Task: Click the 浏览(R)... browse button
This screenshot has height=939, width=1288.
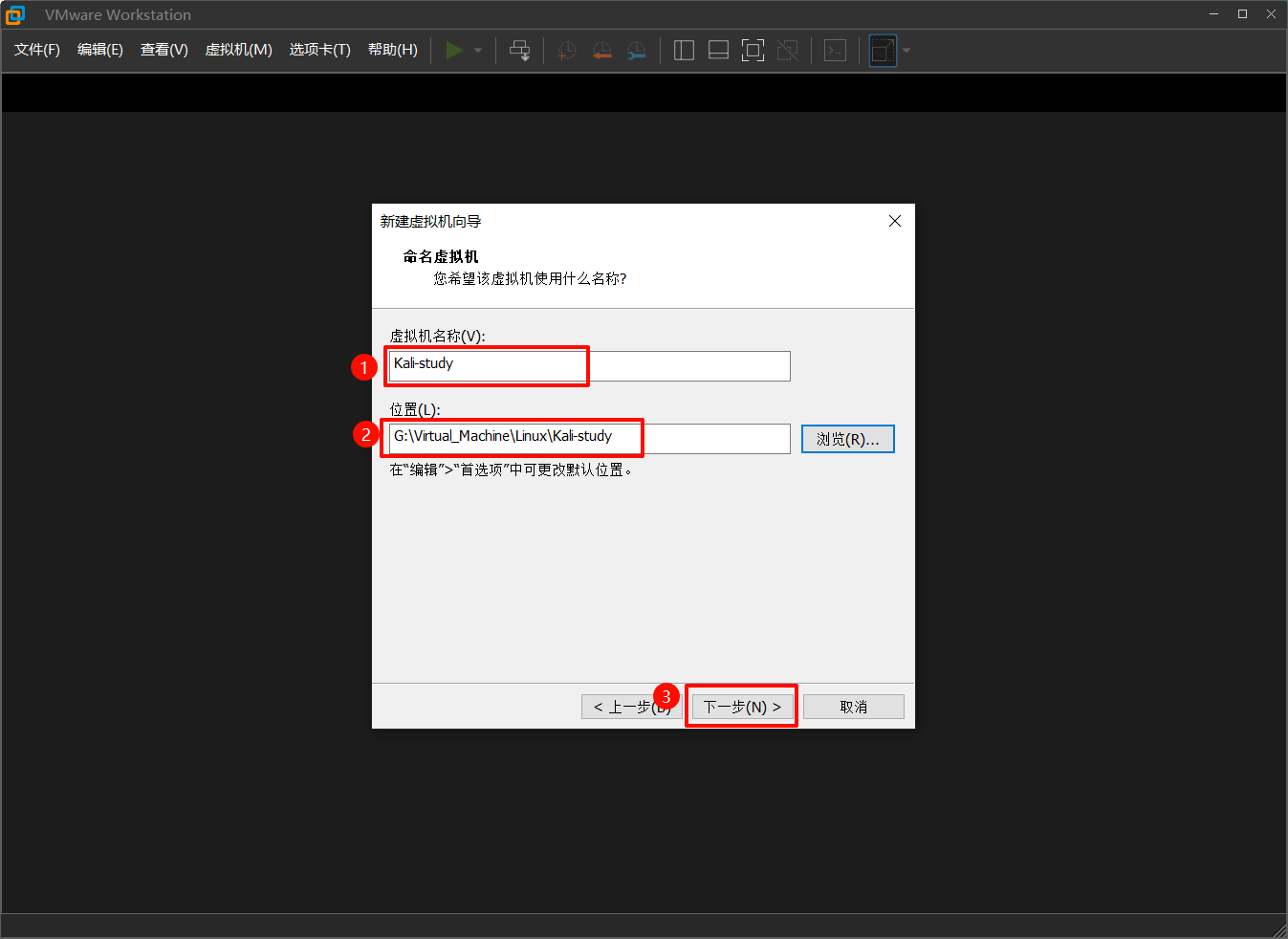Action: [847, 439]
